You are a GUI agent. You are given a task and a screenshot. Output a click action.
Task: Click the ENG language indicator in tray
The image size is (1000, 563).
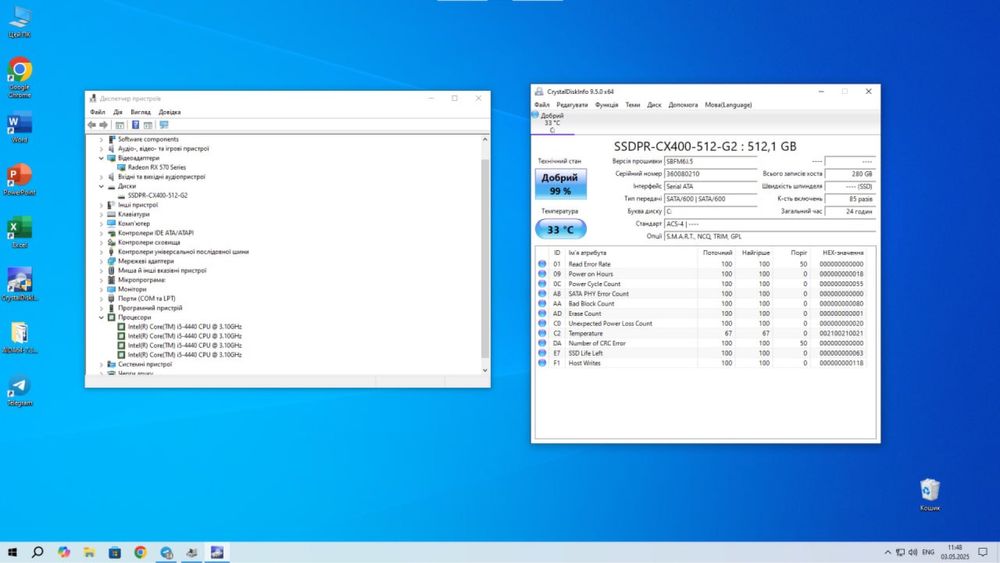(929, 552)
